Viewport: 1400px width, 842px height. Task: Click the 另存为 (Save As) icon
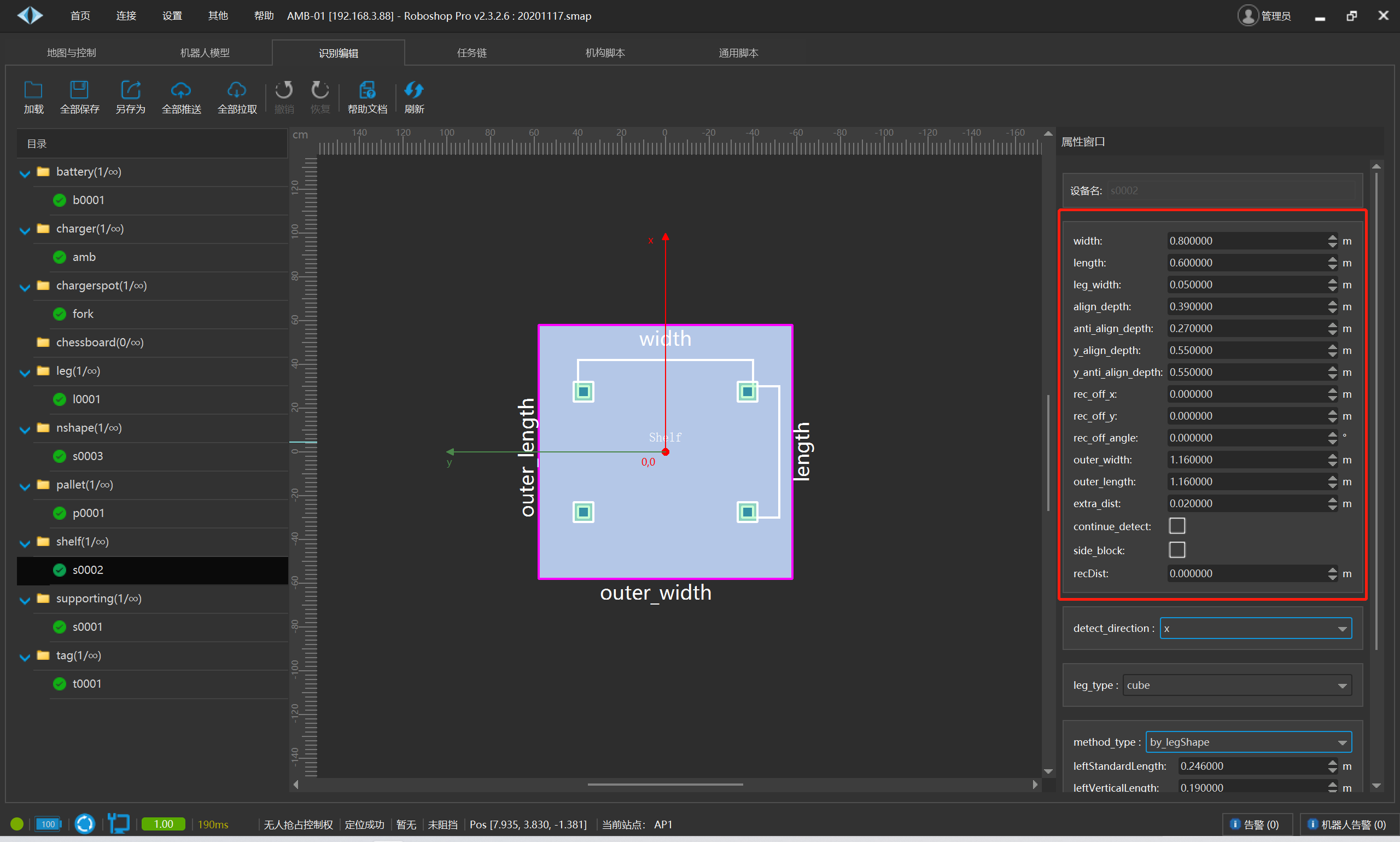click(130, 90)
